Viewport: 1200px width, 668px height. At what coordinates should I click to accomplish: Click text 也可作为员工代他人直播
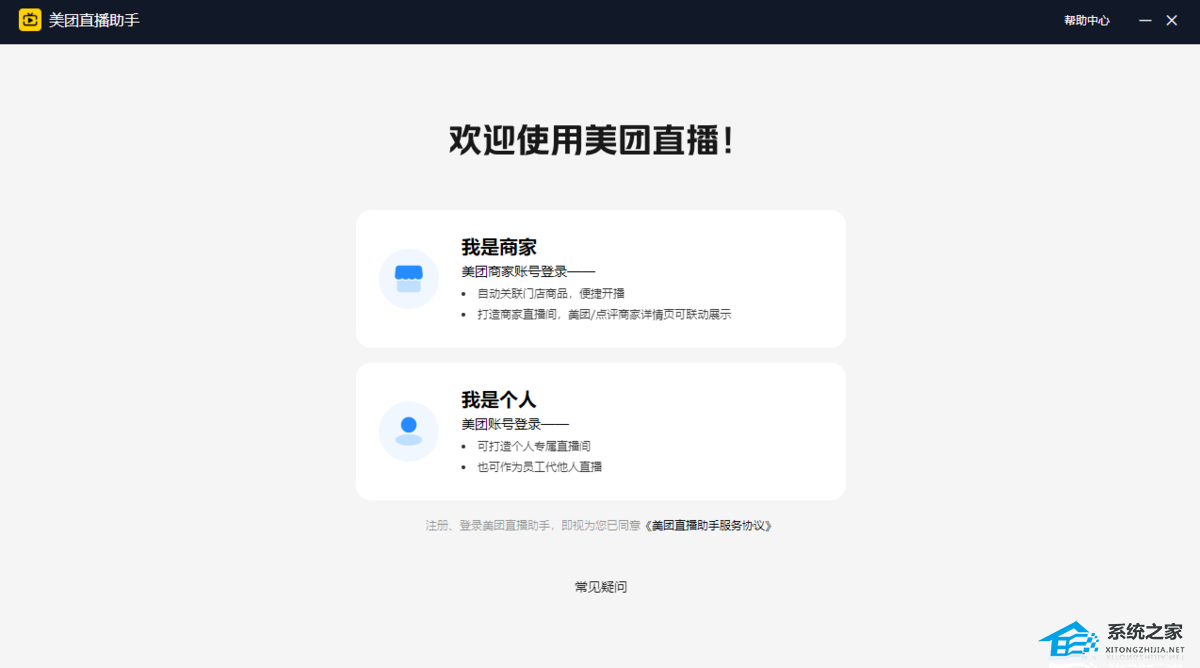tap(539, 467)
